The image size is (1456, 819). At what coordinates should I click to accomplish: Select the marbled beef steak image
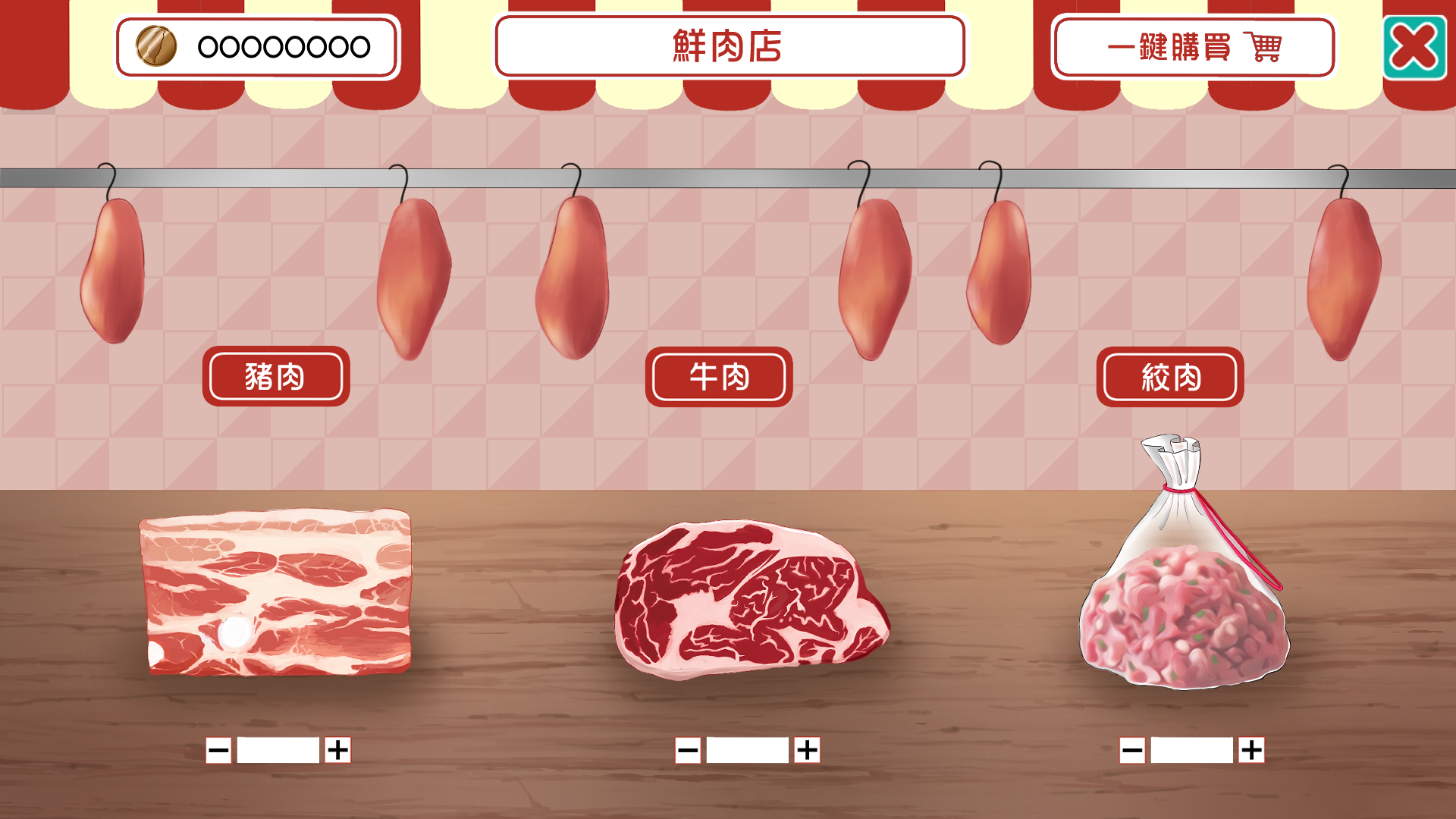point(751,599)
